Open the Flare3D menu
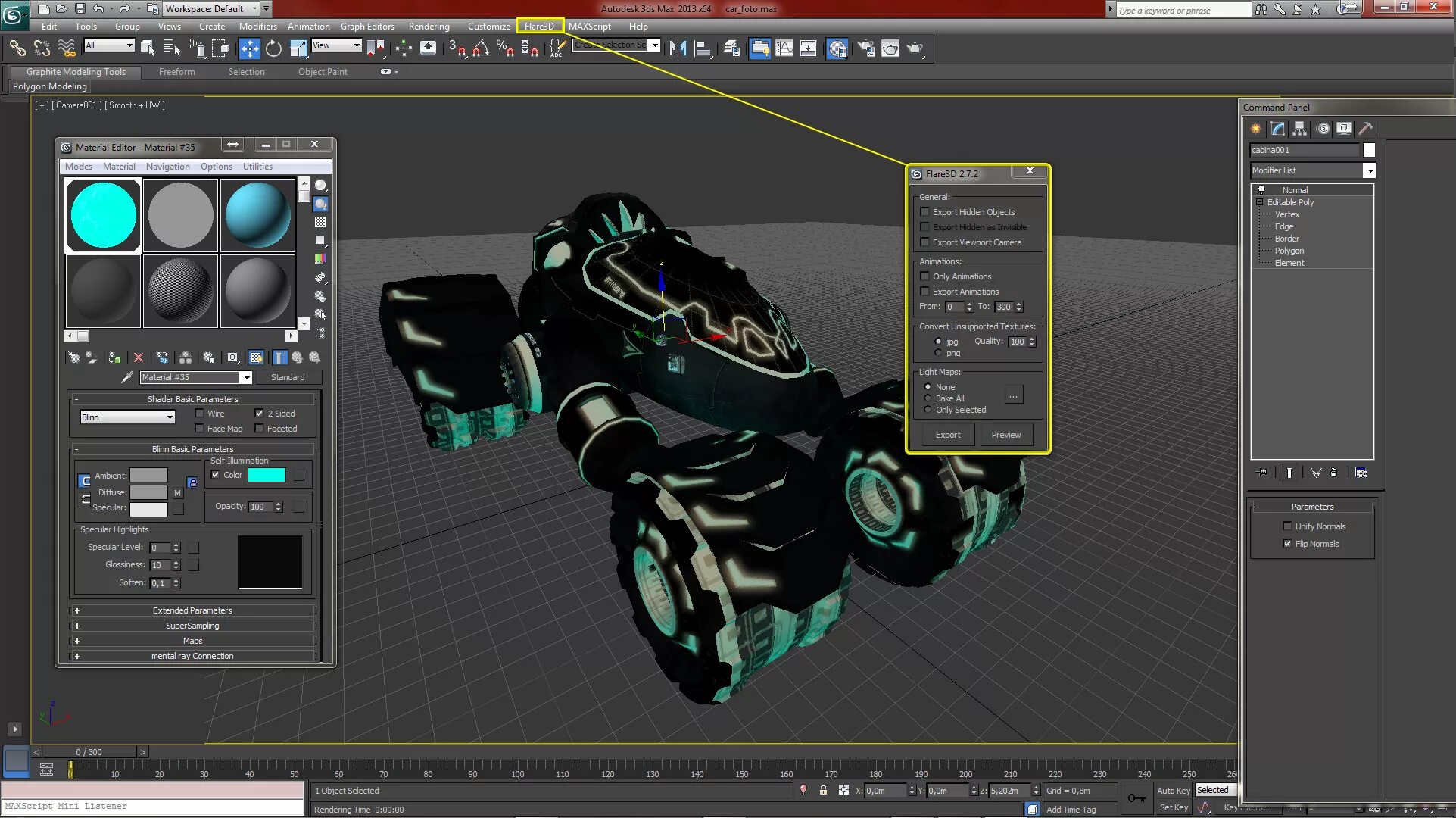 point(539,26)
